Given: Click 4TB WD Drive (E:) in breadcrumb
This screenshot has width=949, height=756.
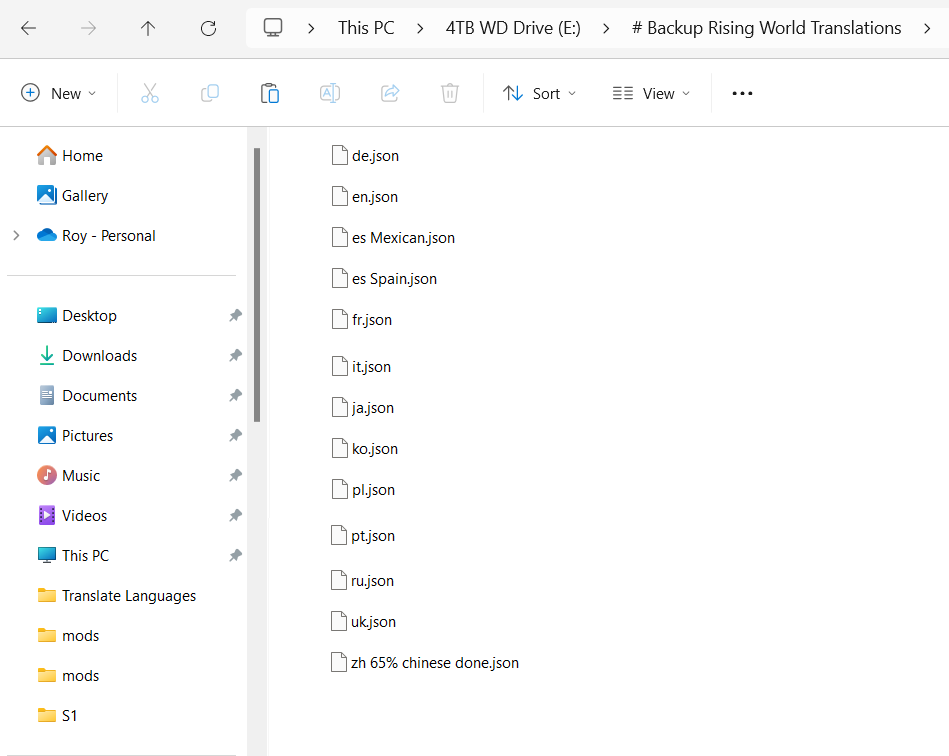Looking at the screenshot, I should pyautogui.click(x=513, y=28).
